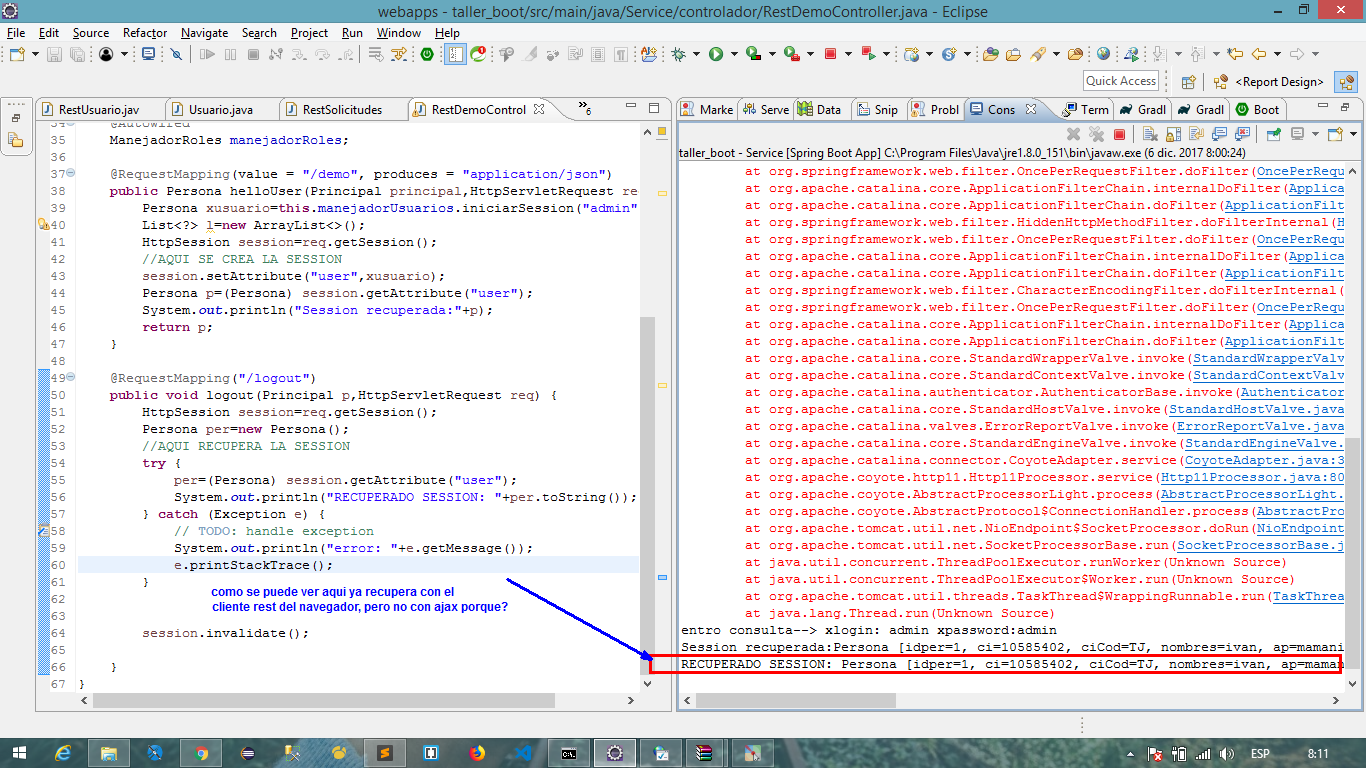Click the ESP keyboard language indicator
This screenshot has width=1366, height=768.
point(1260,753)
